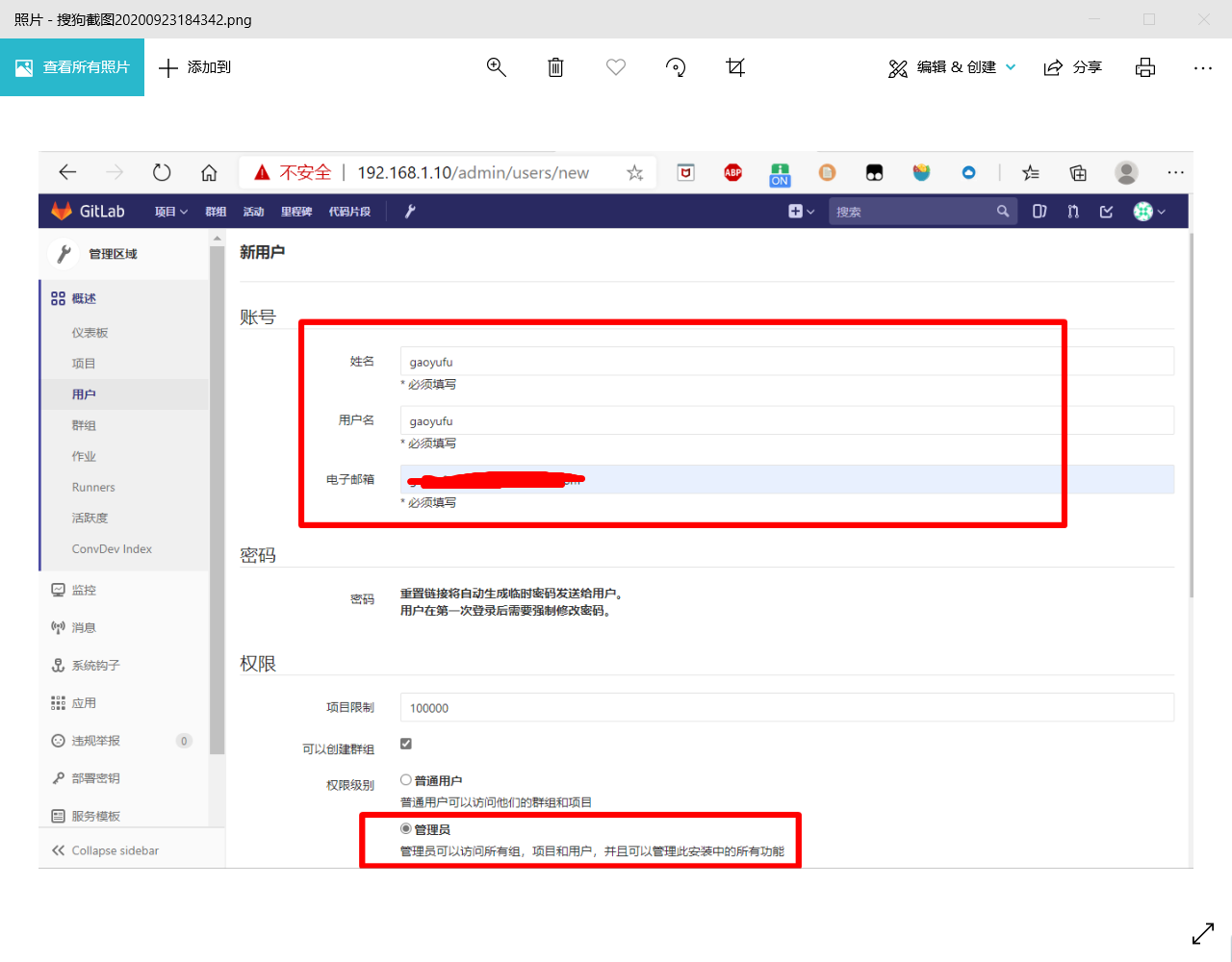Open browser profile avatar
Screen dimensions: 1232x962
[x=1126, y=173]
